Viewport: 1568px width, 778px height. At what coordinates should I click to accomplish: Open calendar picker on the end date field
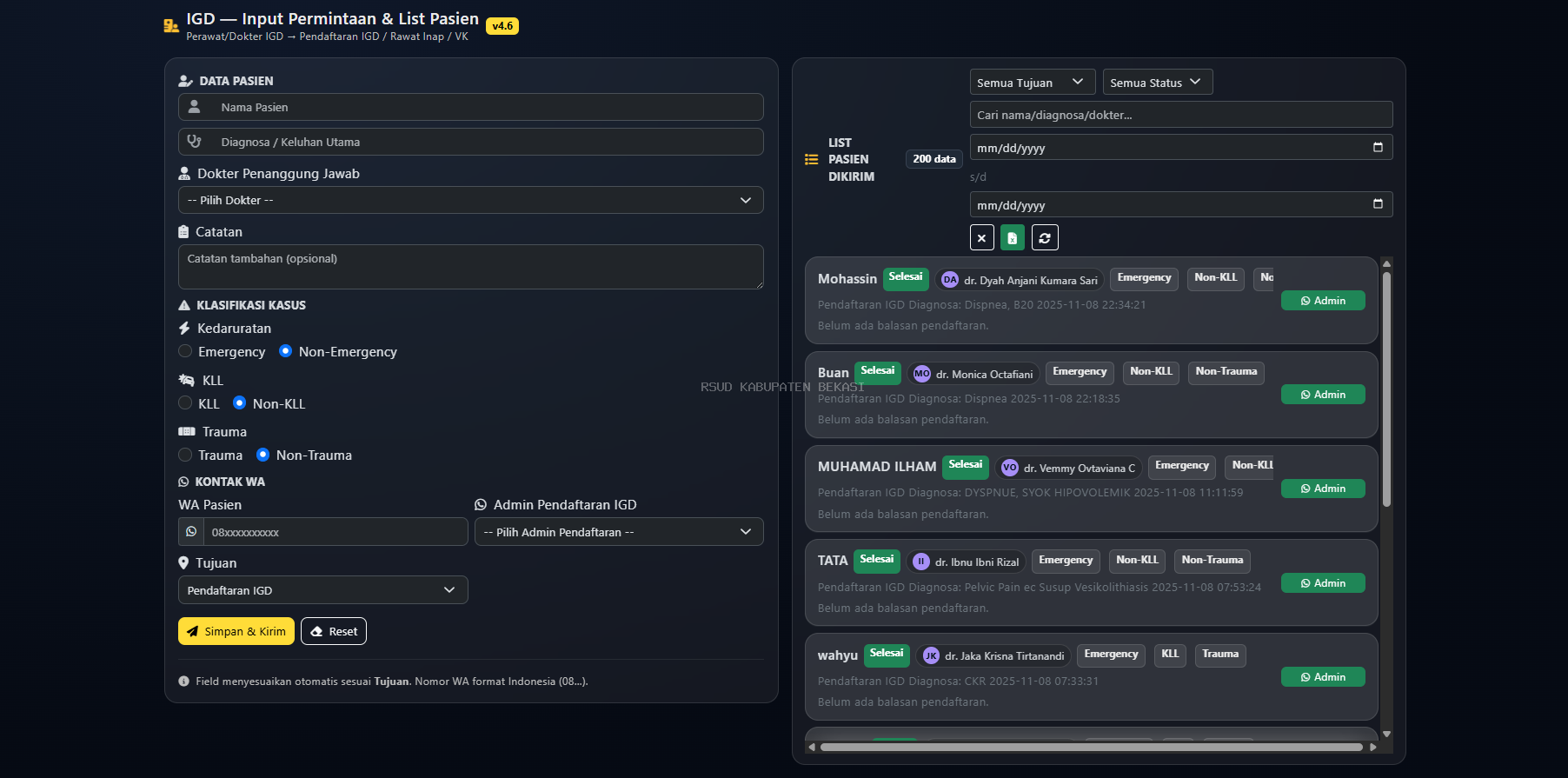tap(1377, 204)
